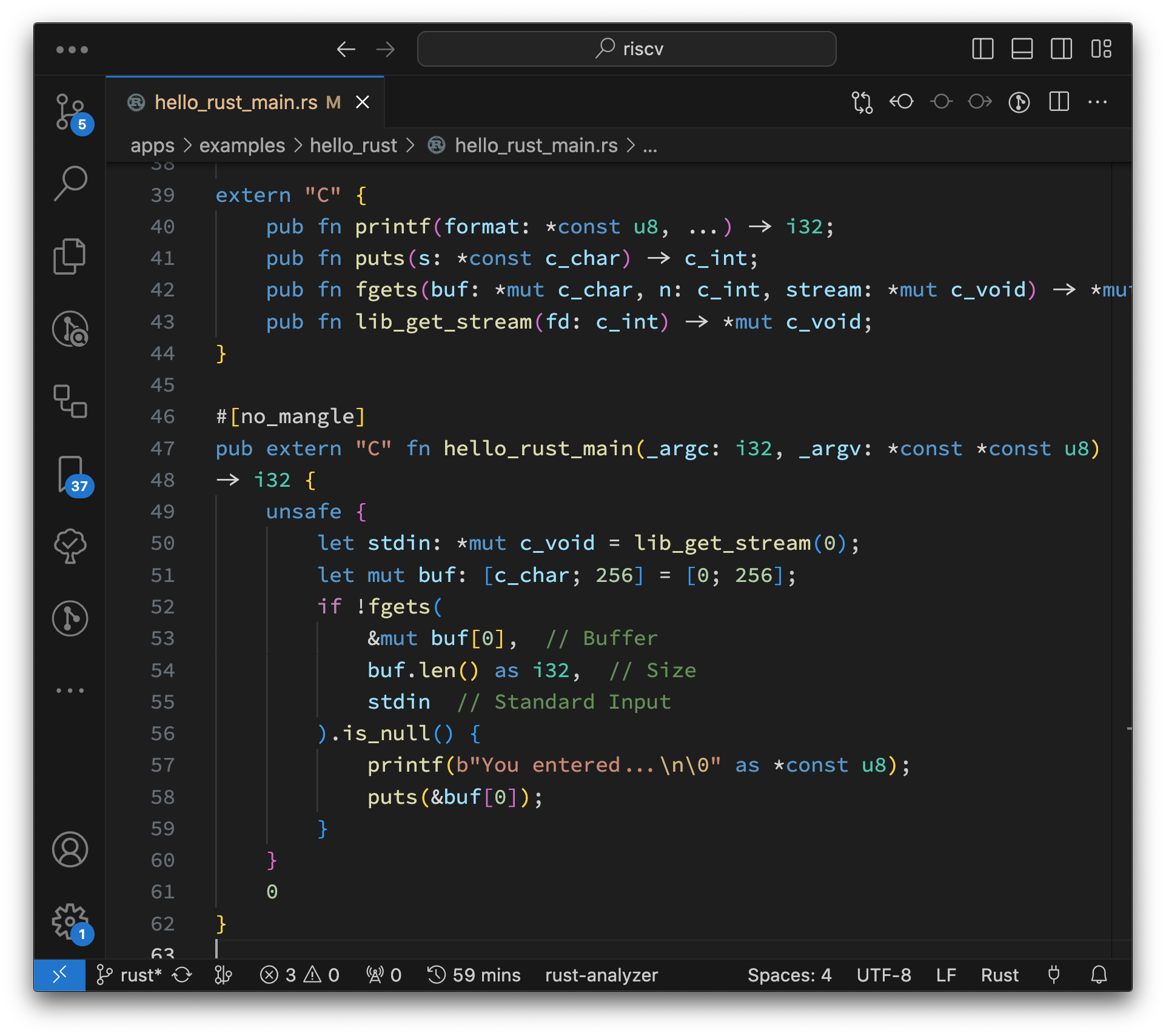Click the unsafe keyword on line 49
Image resolution: width=1166 pixels, height=1036 pixels.
[x=304, y=512]
